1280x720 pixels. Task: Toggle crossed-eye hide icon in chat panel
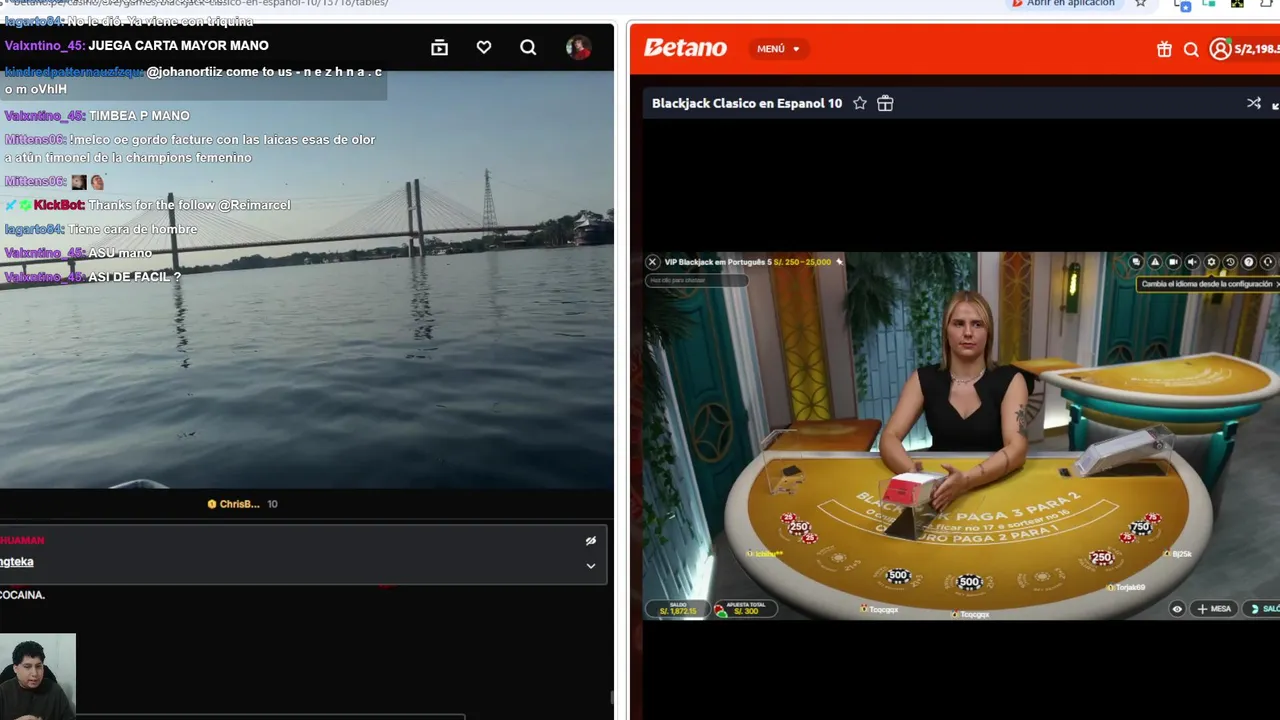[591, 540]
